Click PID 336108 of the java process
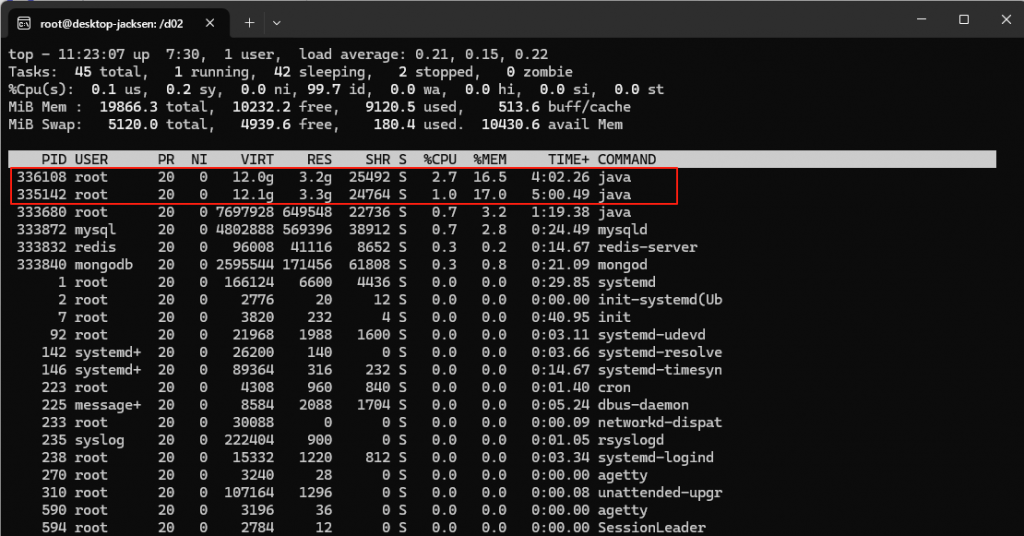1024x536 pixels. point(41,177)
